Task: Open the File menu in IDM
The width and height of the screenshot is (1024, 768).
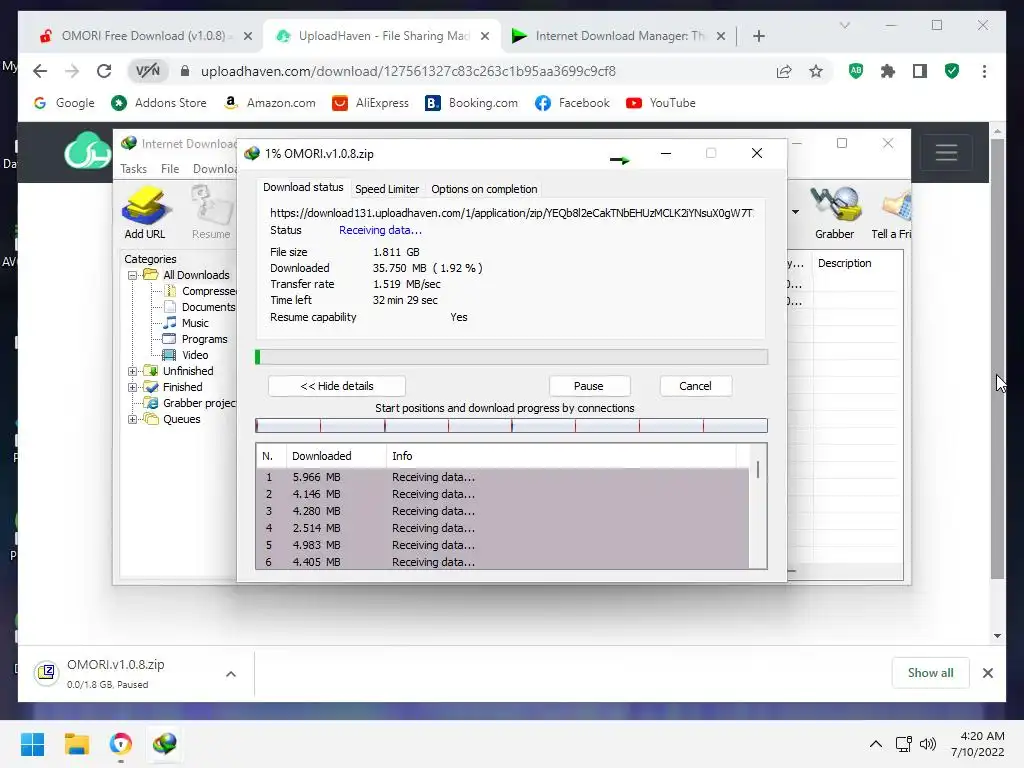Action: 170,168
